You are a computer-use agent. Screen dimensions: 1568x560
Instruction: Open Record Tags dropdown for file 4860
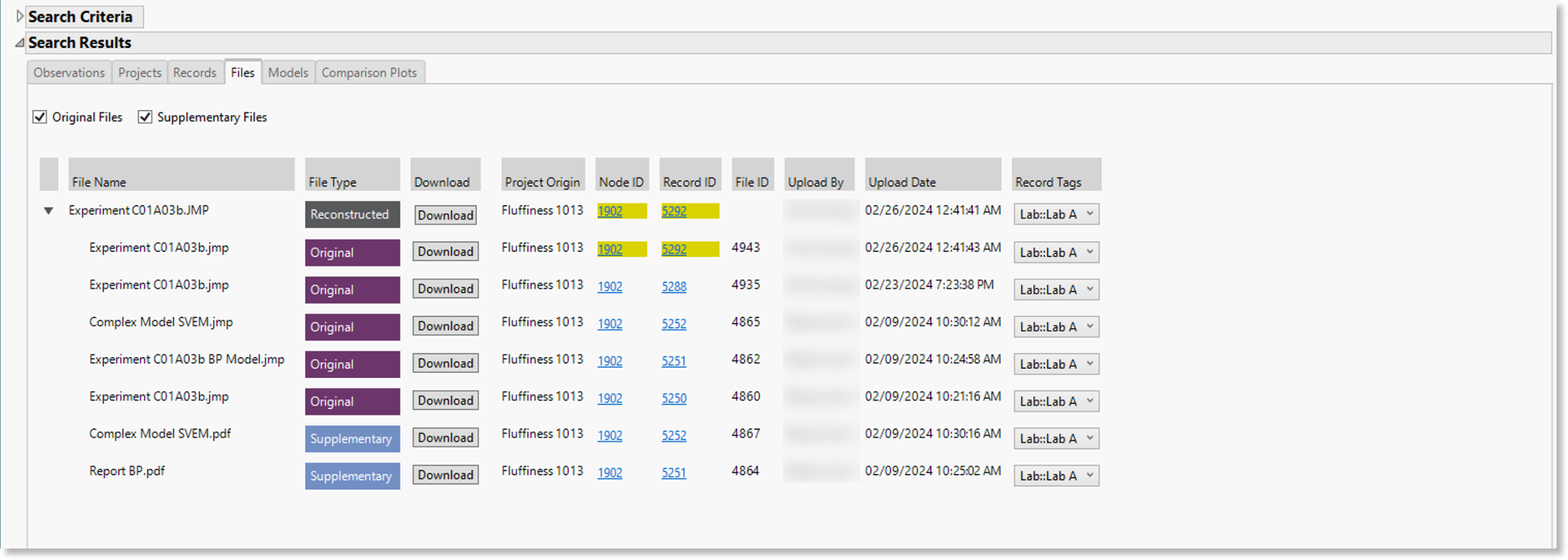click(x=1056, y=400)
